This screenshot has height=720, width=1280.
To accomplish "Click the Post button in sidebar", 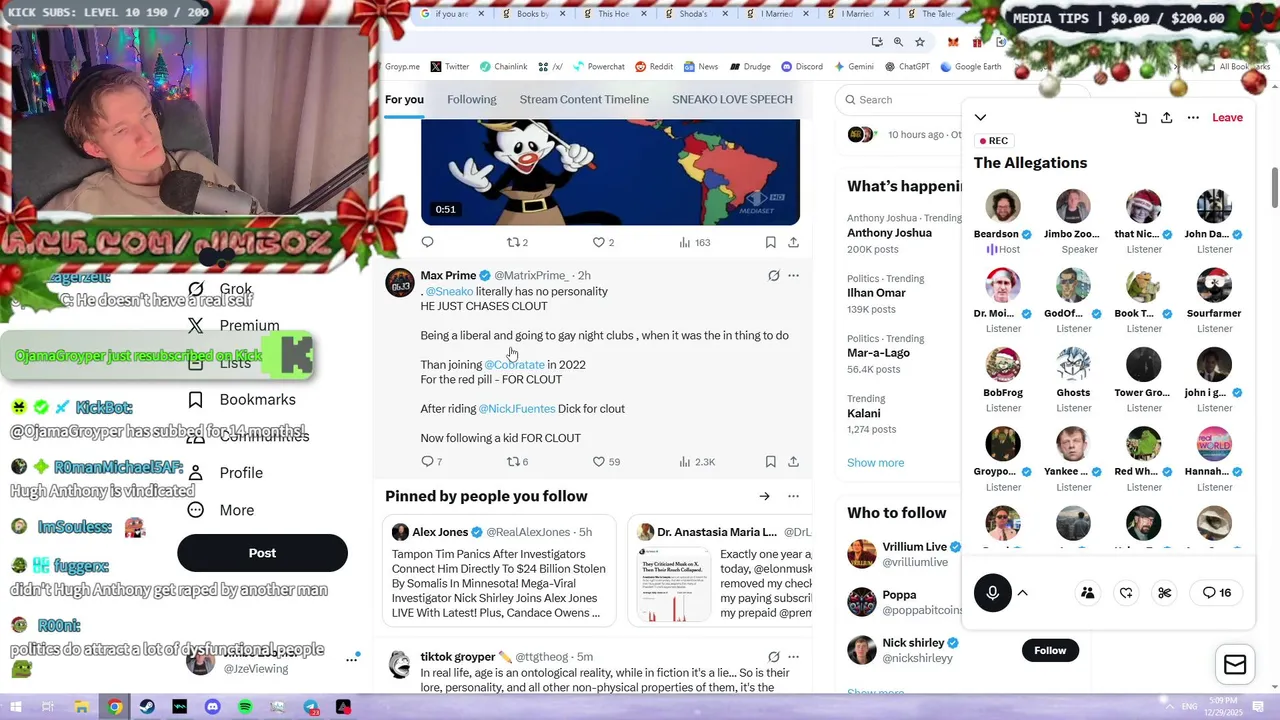I will (262, 553).
